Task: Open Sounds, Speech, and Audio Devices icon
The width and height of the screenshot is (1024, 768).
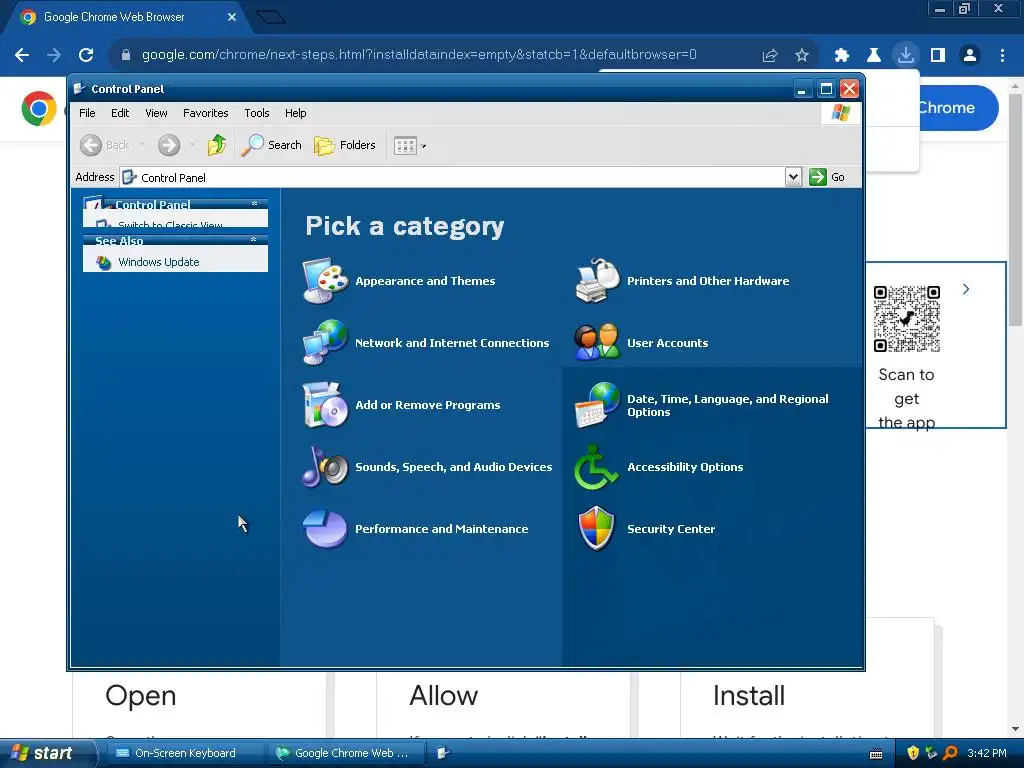Action: [x=325, y=466]
